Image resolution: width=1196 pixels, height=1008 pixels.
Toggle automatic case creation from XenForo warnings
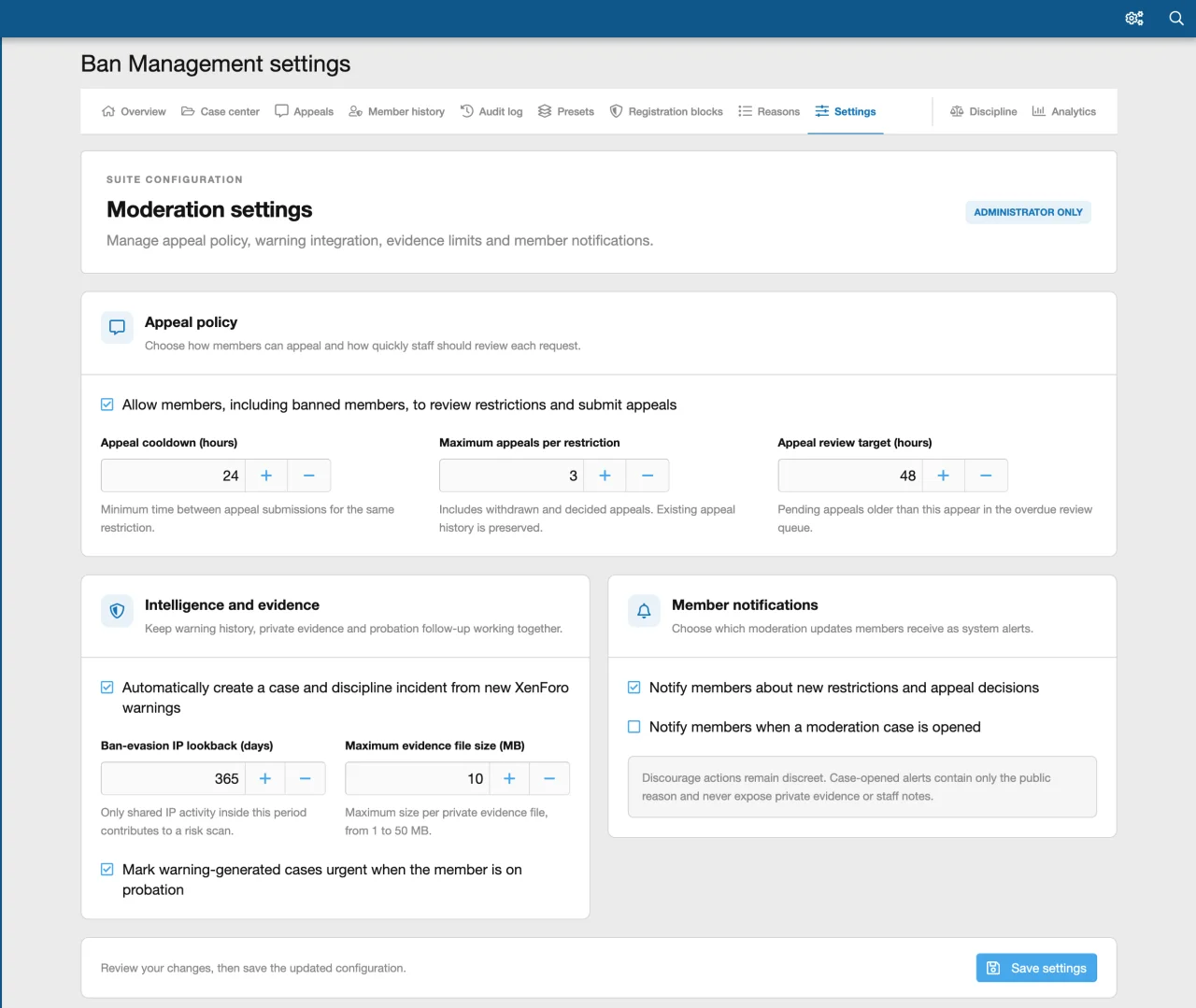tap(107, 688)
